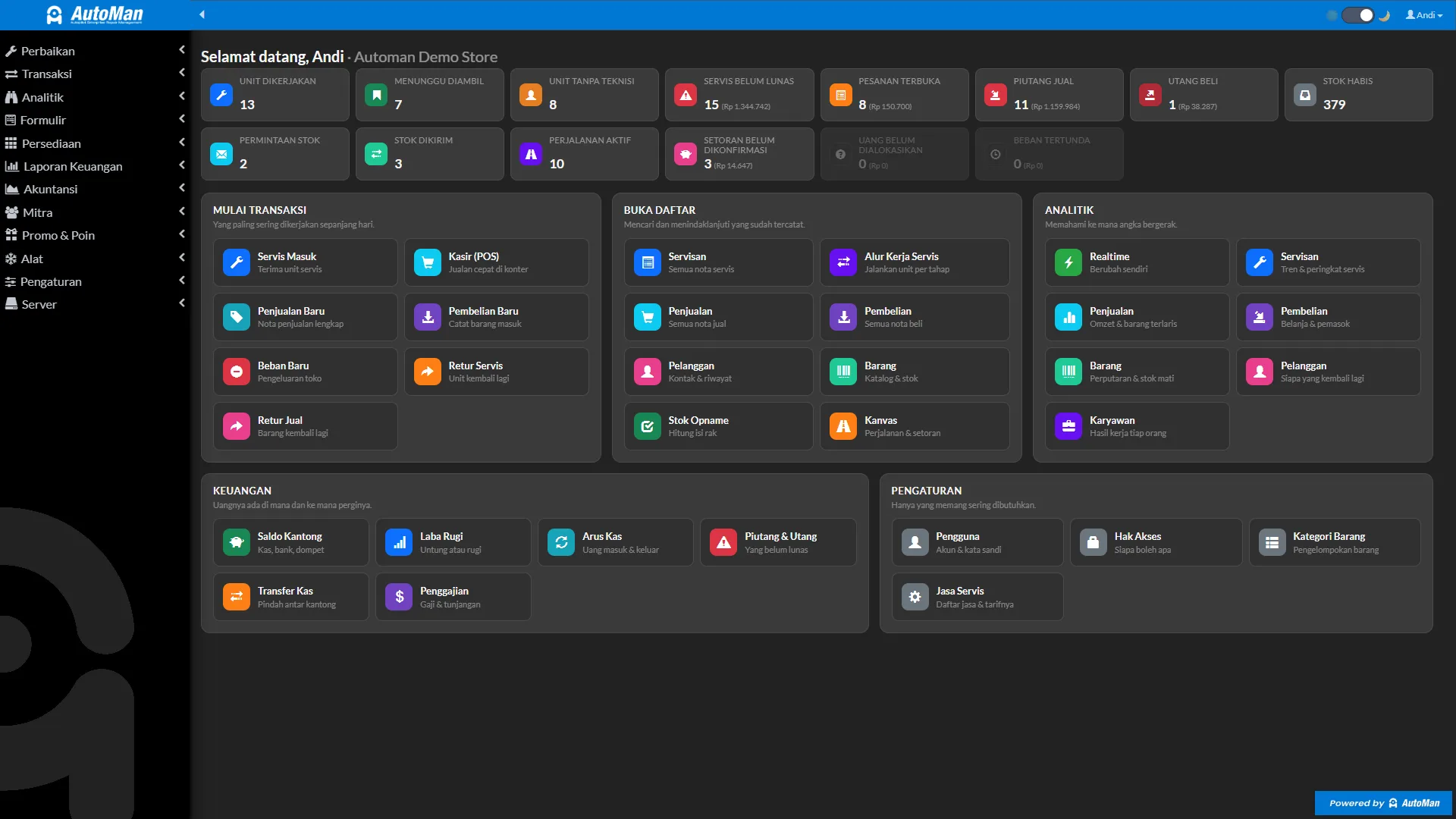Click the Realtime lightning icon
Image resolution: width=1456 pixels, height=819 pixels.
pos(1068,262)
